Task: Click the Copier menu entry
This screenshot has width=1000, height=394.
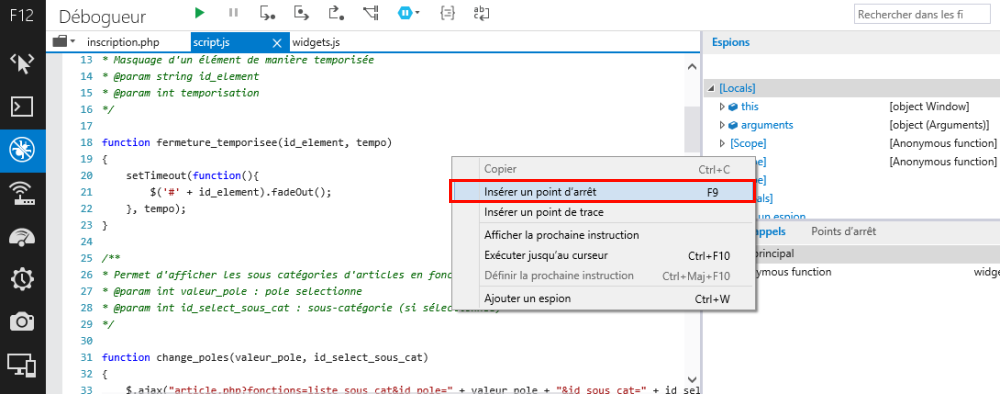Action: point(602,170)
